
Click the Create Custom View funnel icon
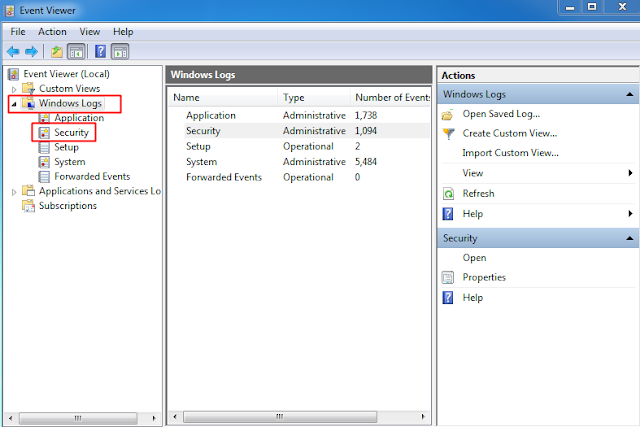point(448,133)
